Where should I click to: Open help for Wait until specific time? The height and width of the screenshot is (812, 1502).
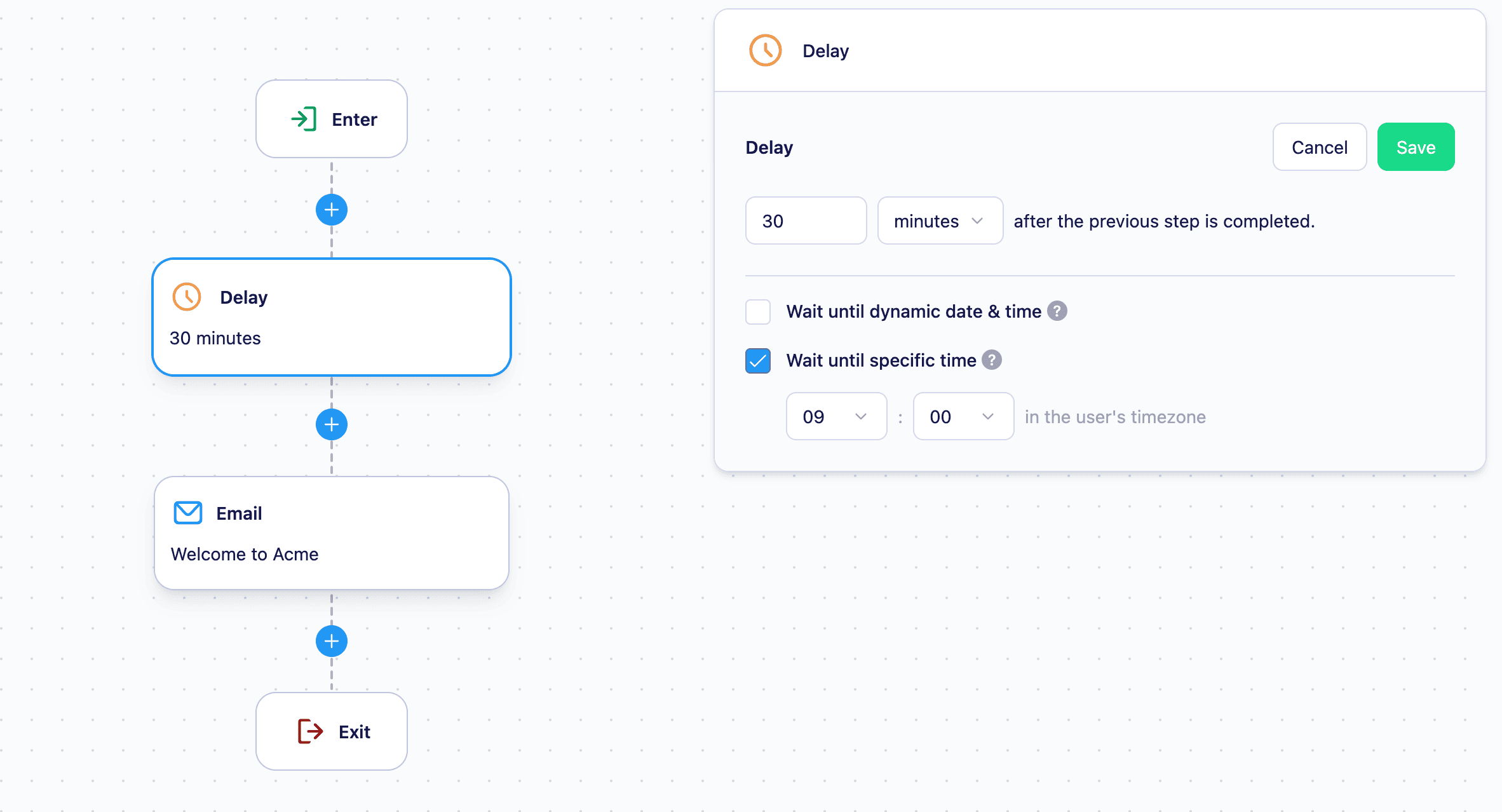point(992,360)
